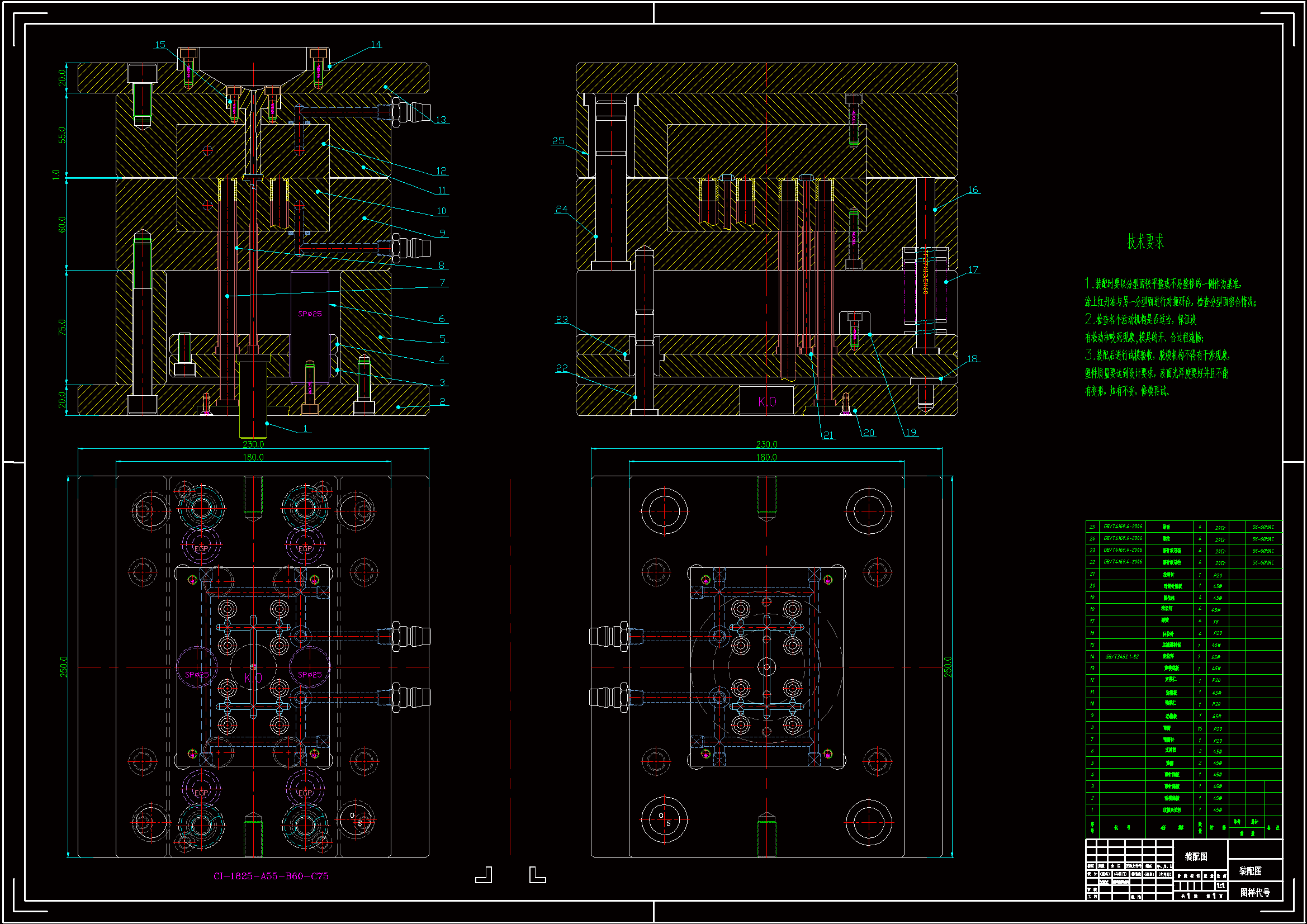This screenshot has height=924, width=1307.
Task: Select the callout labeled 19
Action: tap(911, 432)
